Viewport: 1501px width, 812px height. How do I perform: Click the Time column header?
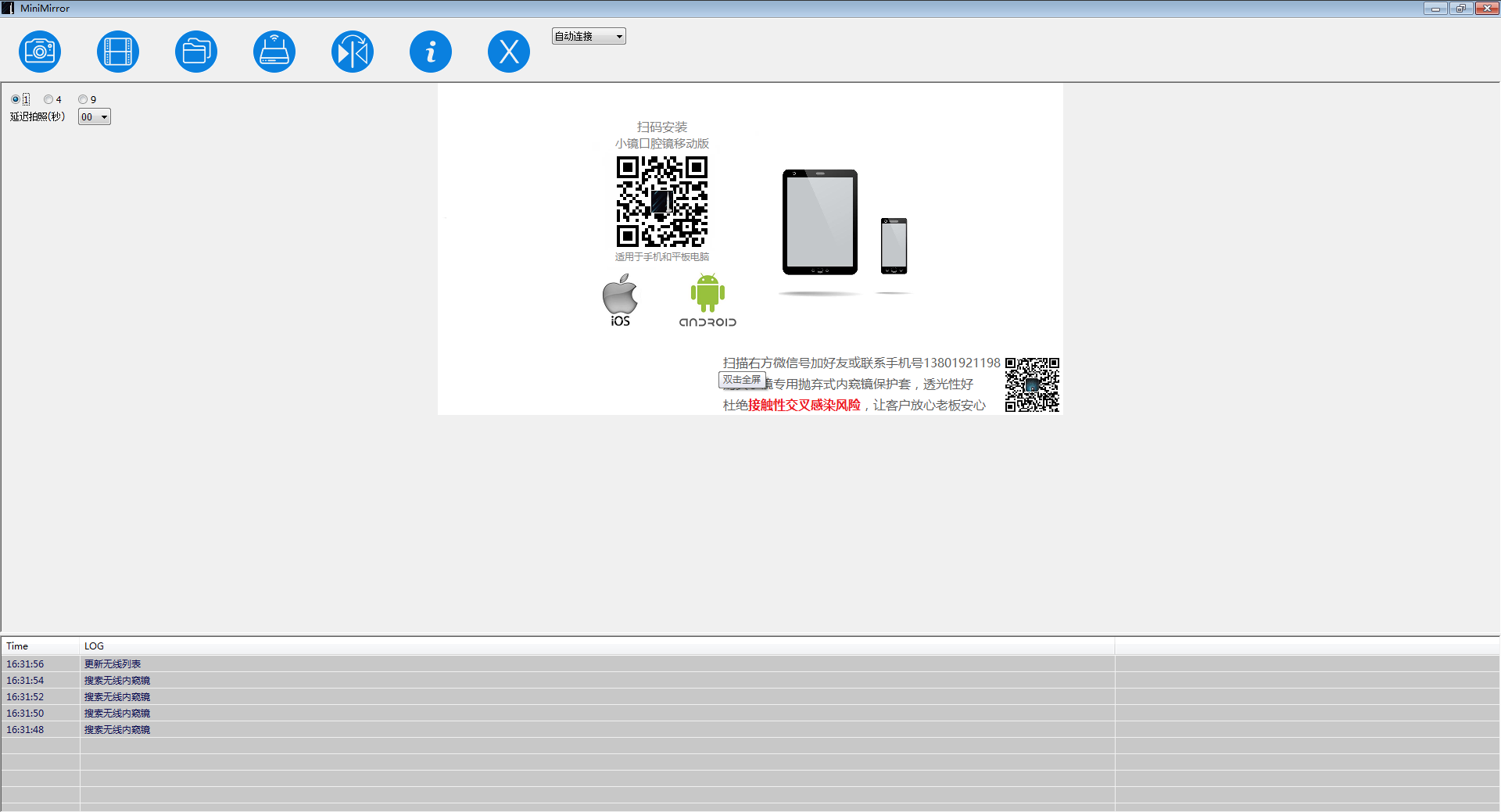coord(41,646)
